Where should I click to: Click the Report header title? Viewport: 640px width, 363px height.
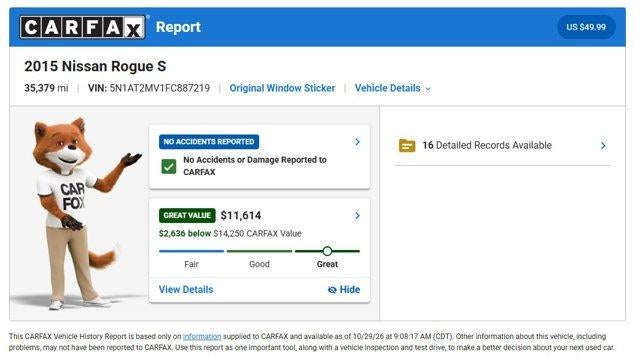[x=178, y=27]
